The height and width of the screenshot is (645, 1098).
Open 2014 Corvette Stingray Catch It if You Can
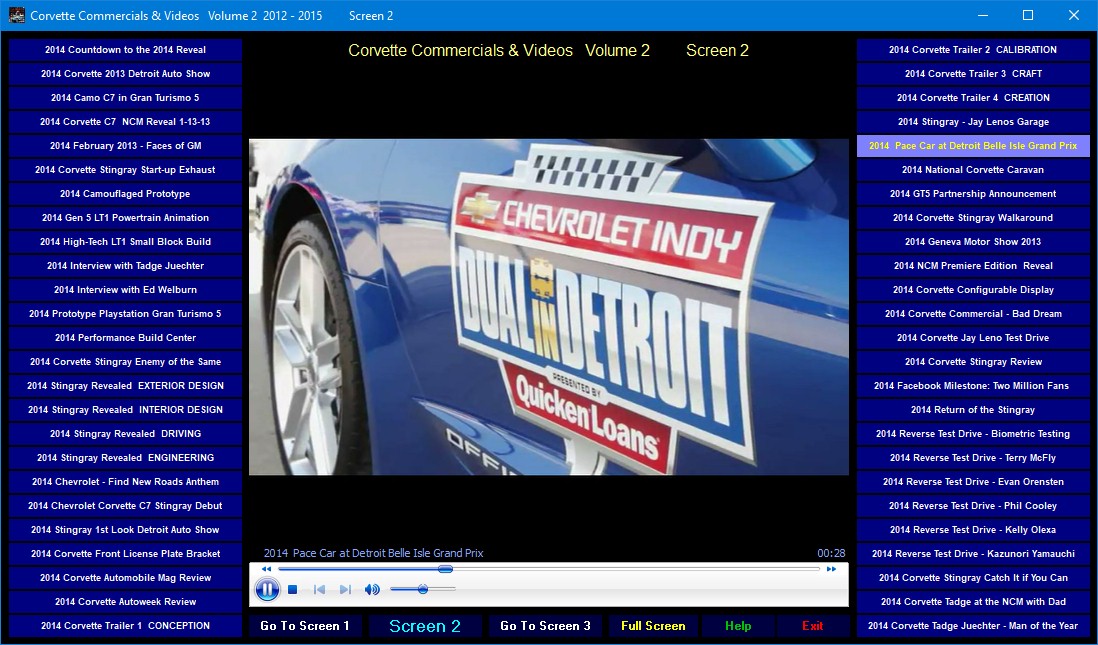[973, 578]
